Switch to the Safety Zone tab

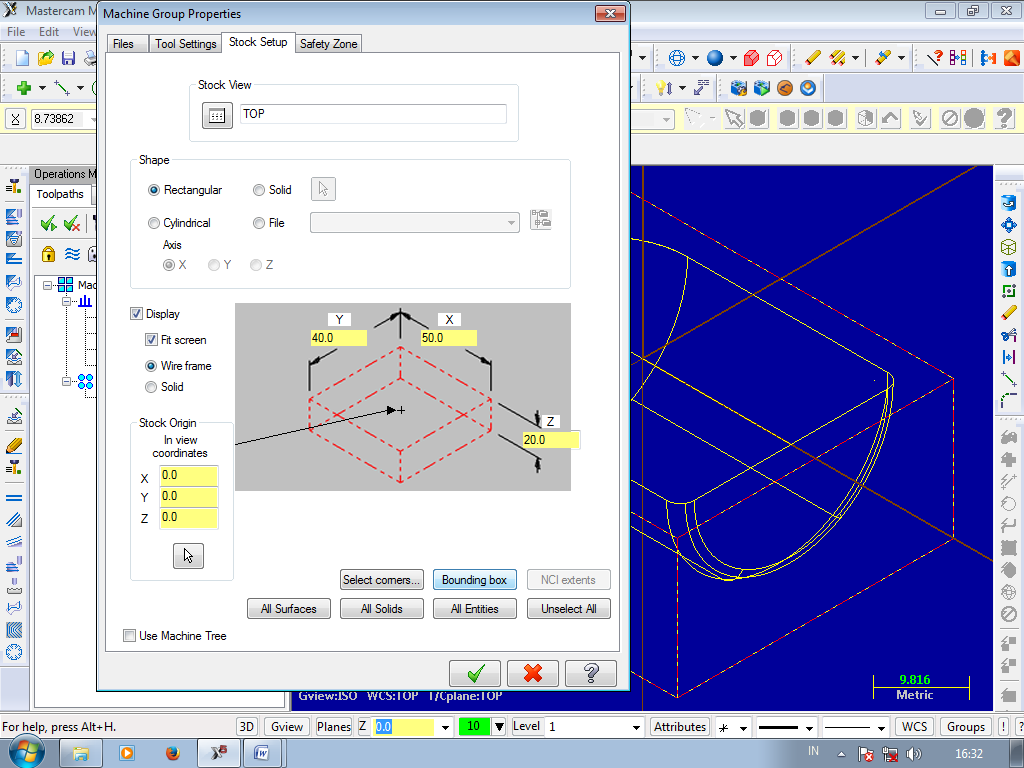pos(328,44)
